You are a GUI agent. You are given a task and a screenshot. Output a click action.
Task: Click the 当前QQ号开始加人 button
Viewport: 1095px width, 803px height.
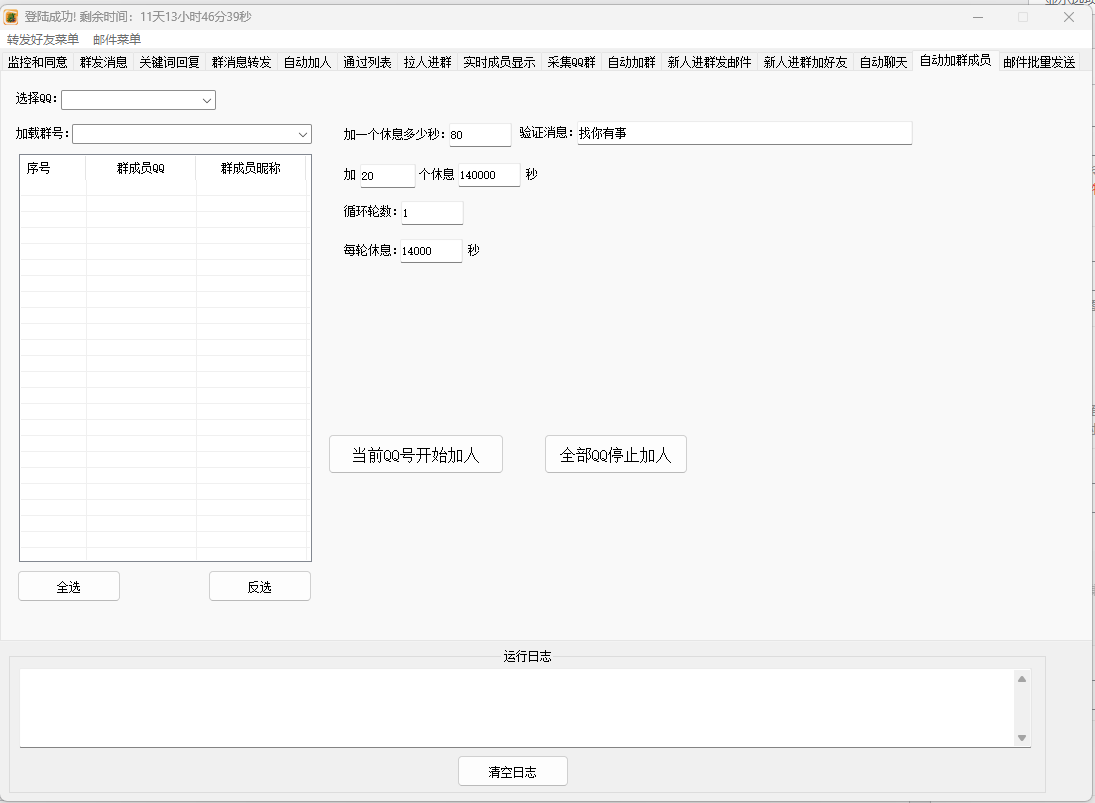[x=416, y=454]
